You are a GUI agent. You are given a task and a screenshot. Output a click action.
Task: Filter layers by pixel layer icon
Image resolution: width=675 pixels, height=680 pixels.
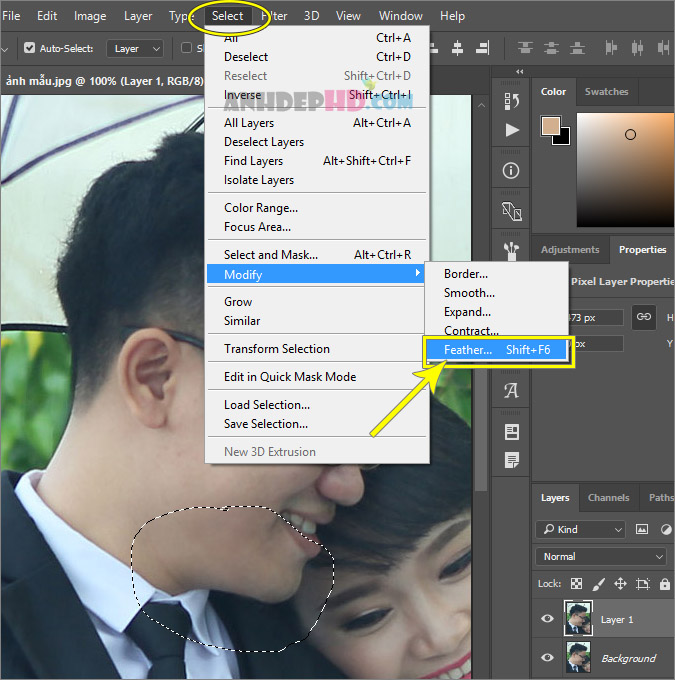pos(642,529)
